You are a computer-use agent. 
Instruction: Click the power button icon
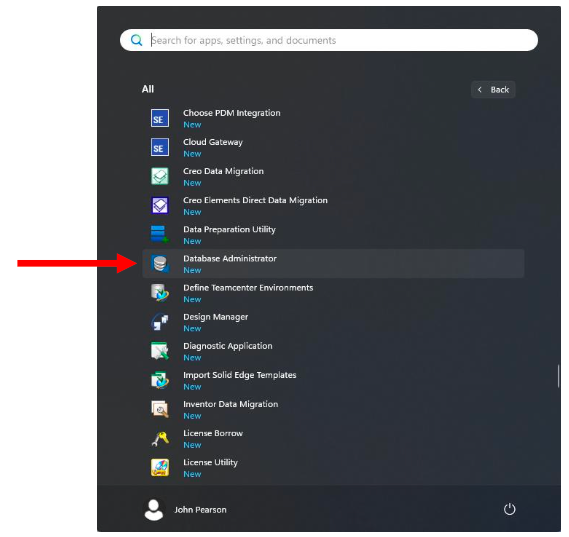pyautogui.click(x=509, y=509)
